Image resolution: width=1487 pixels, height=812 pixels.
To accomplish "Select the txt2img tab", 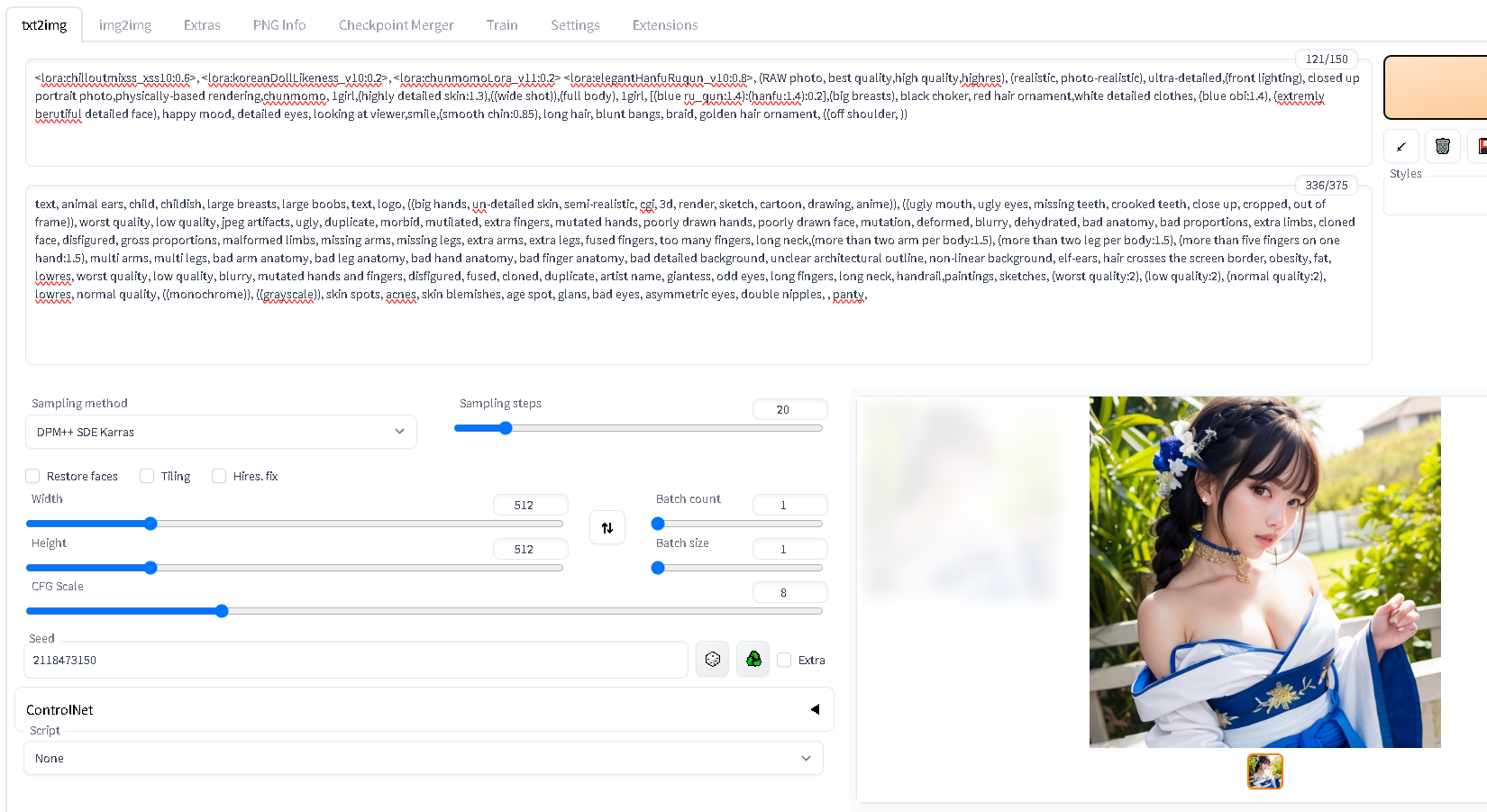I will pyautogui.click(x=44, y=25).
